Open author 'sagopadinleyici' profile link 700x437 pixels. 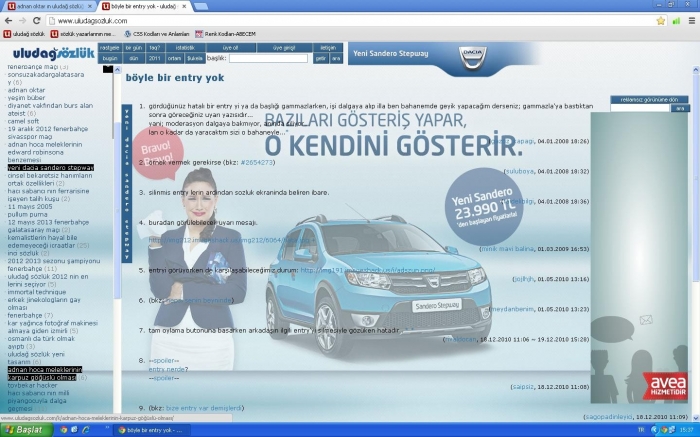(608, 417)
